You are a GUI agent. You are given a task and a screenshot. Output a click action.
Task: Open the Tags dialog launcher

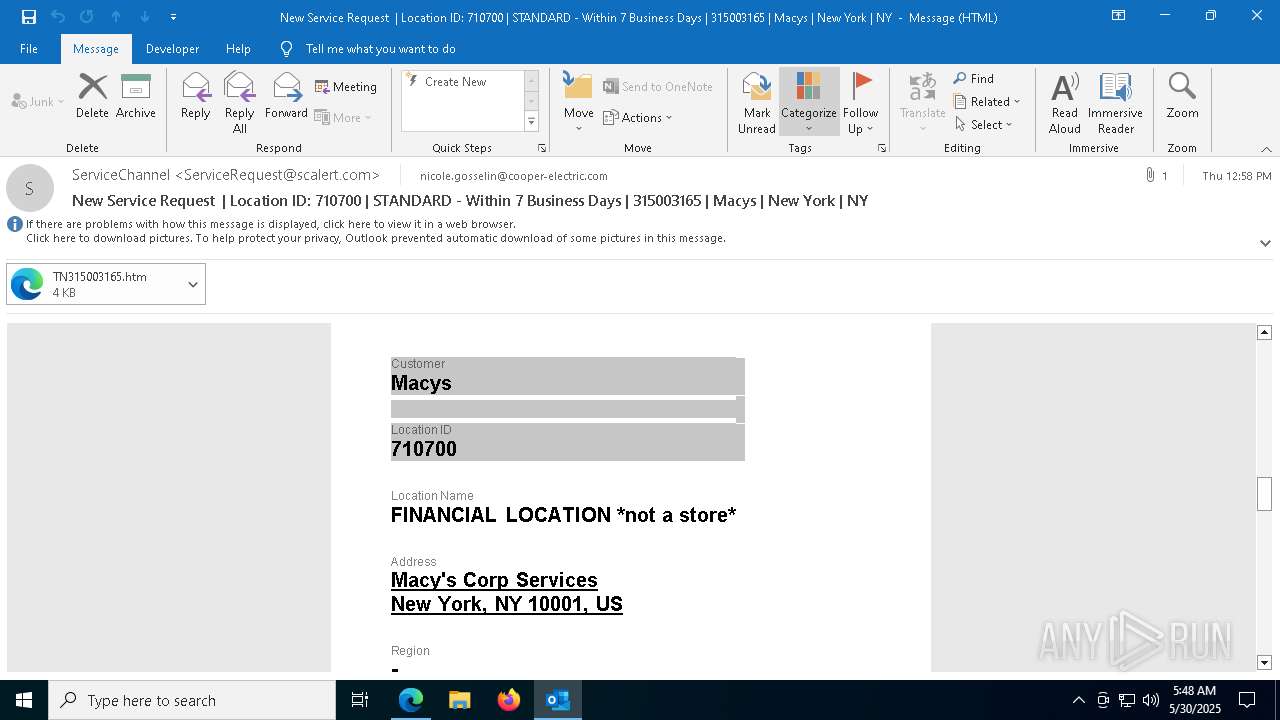tap(882, 148)
